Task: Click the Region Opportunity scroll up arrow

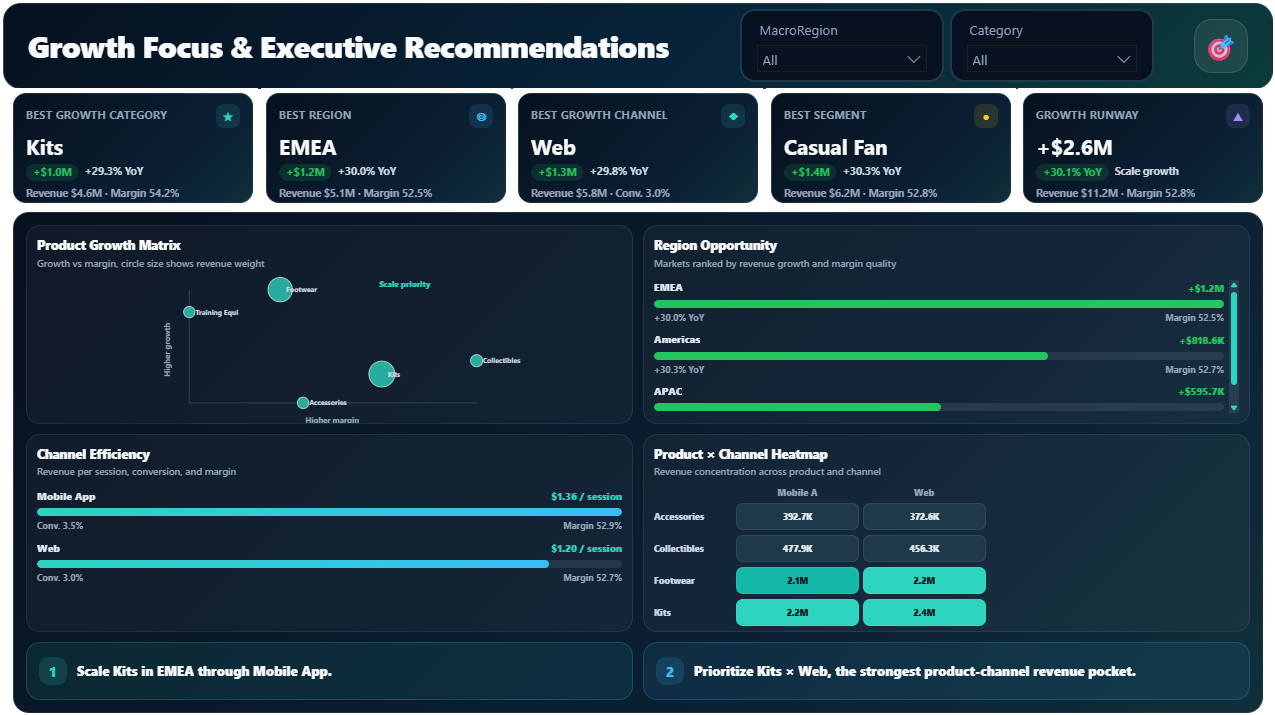Action: tap(1233, 285)
